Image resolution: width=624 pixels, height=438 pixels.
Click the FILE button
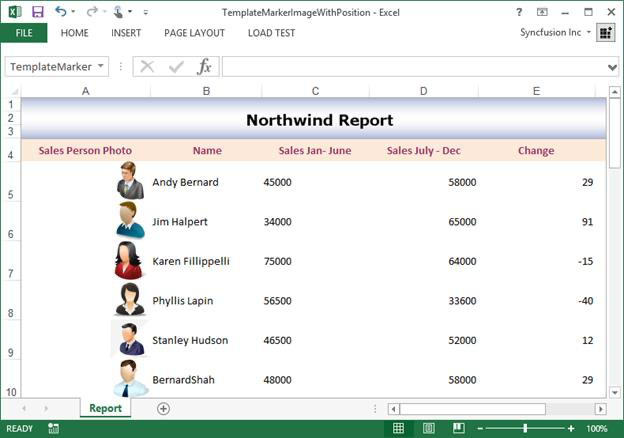(x=23, y=33)
